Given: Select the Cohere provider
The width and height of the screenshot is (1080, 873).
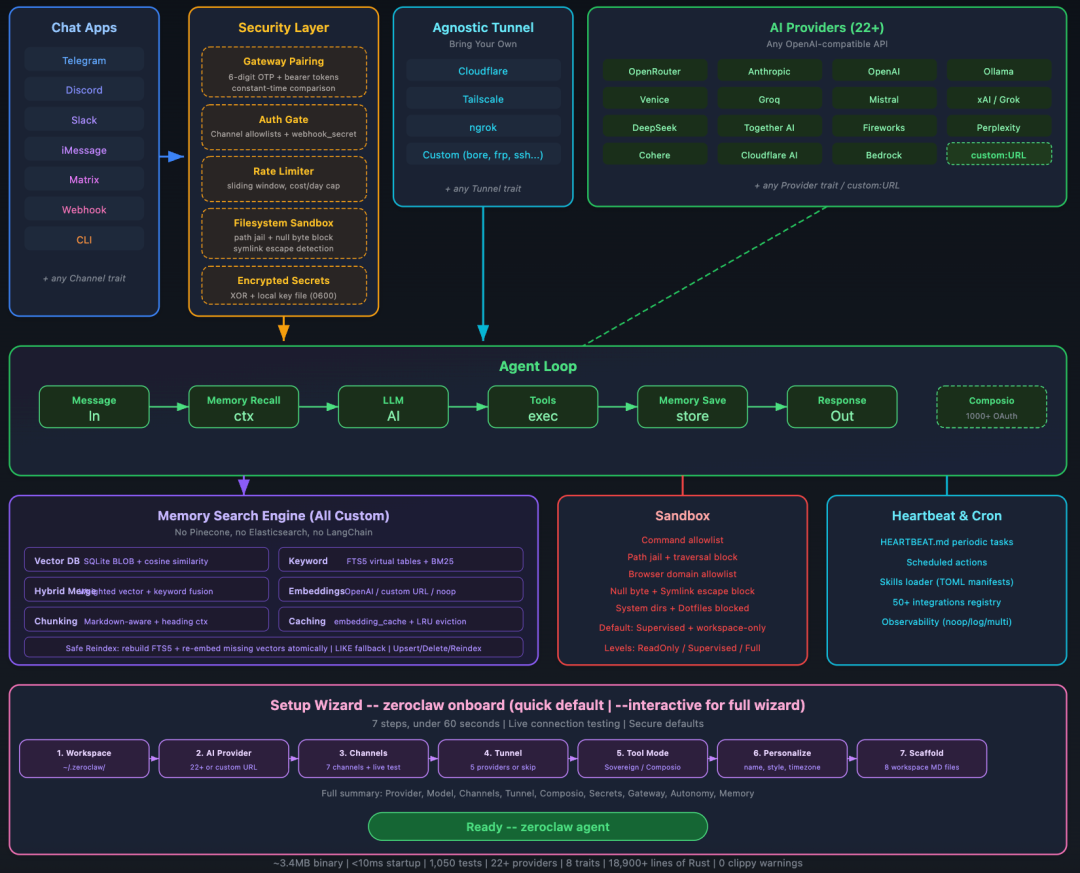Looking at the screenshot, I should tap(654, 155).
